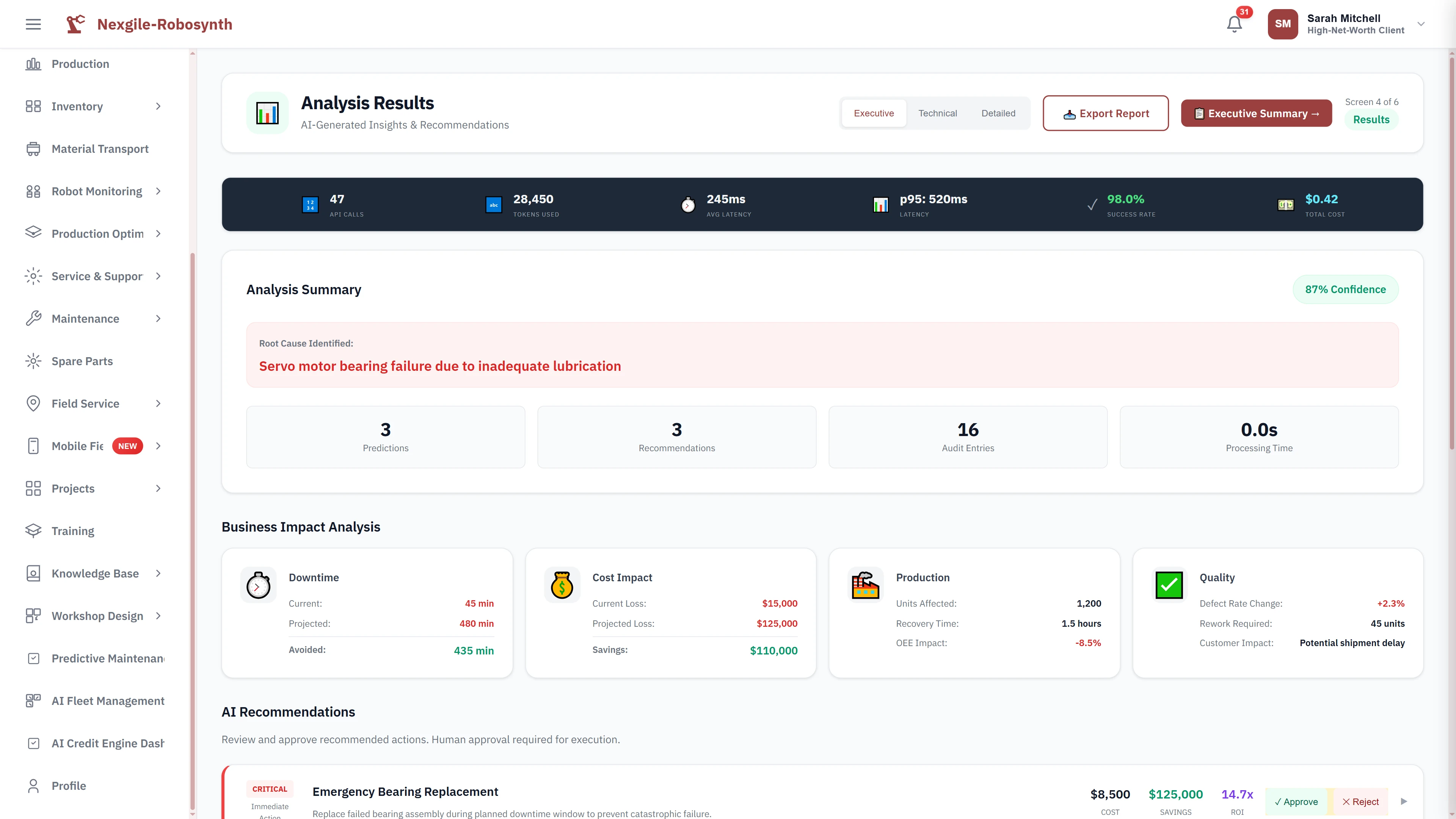Open the account menu chevron next to Sarah Mitchell
The width and height of the screenshot is (1456, 819).
[1420, 24]
